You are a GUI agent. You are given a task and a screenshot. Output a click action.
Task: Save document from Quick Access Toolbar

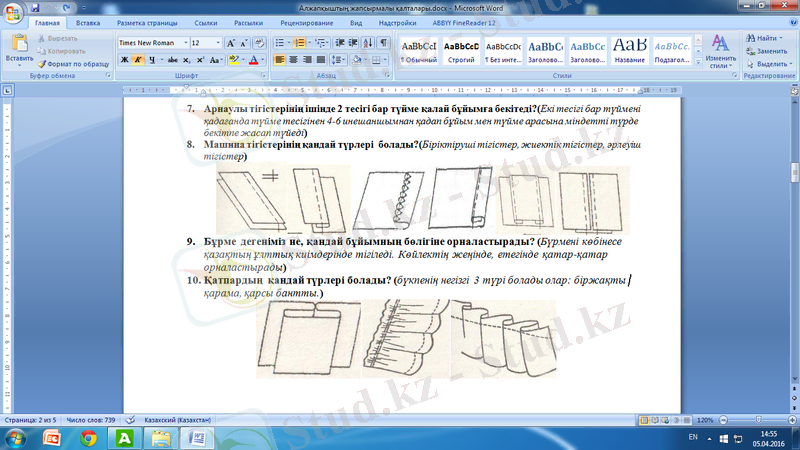(36, 6)
